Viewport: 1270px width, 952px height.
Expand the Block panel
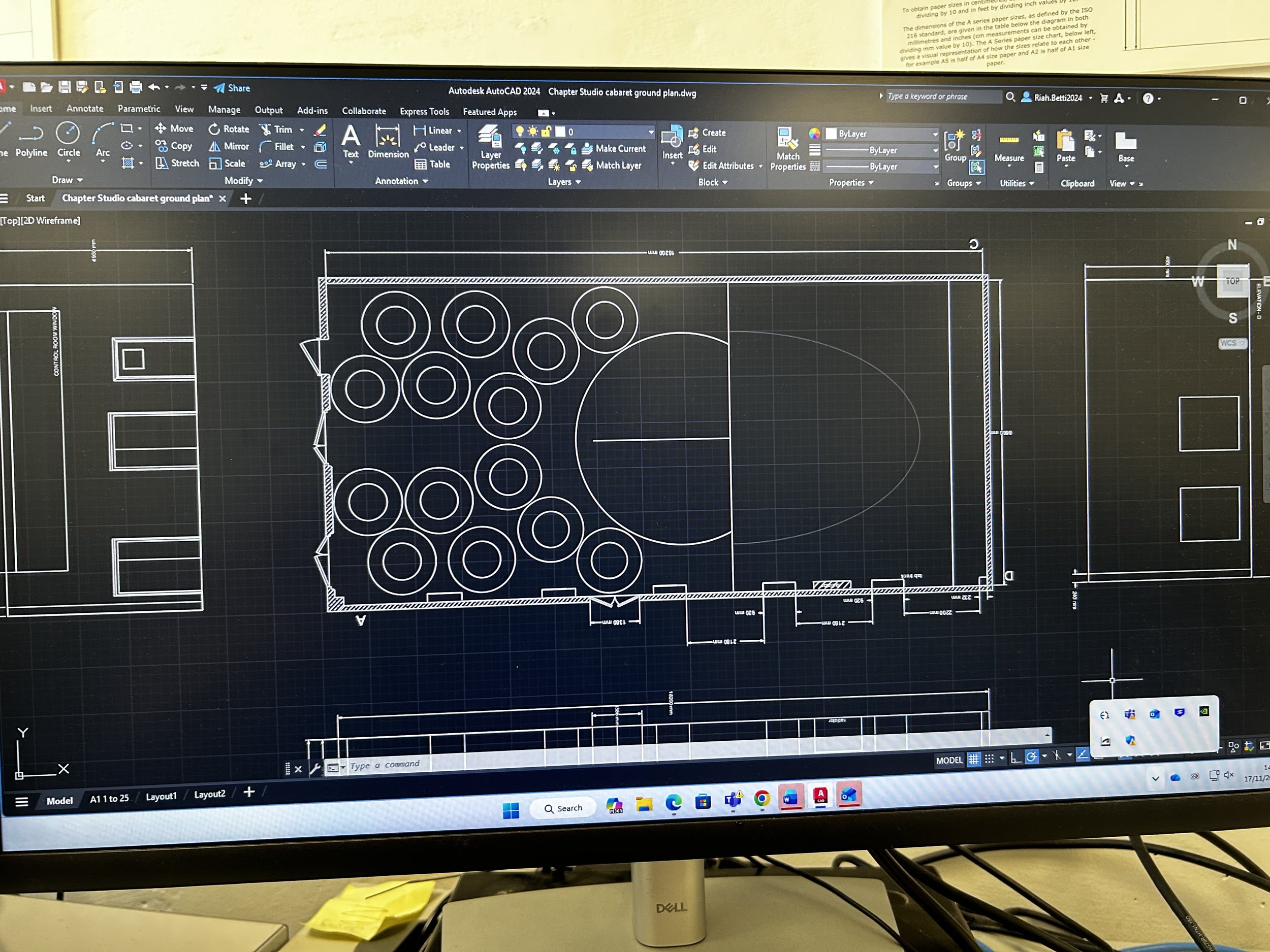[x=713, y=182]
